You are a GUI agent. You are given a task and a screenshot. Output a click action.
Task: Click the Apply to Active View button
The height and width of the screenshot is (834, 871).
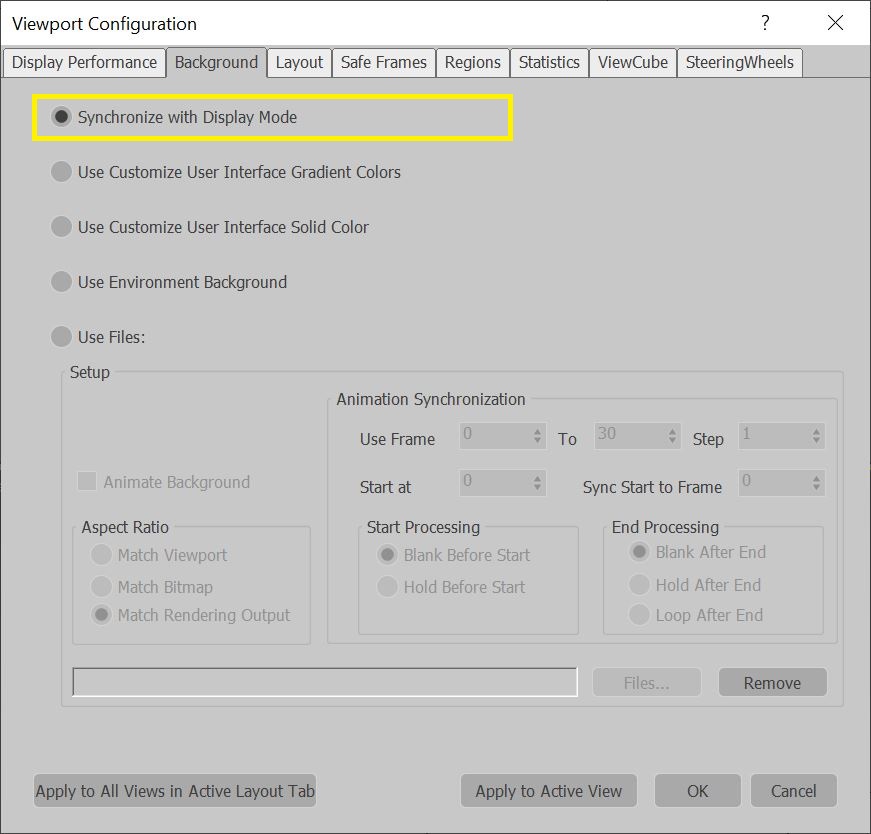pyautogui.click(x=549, y=791)
